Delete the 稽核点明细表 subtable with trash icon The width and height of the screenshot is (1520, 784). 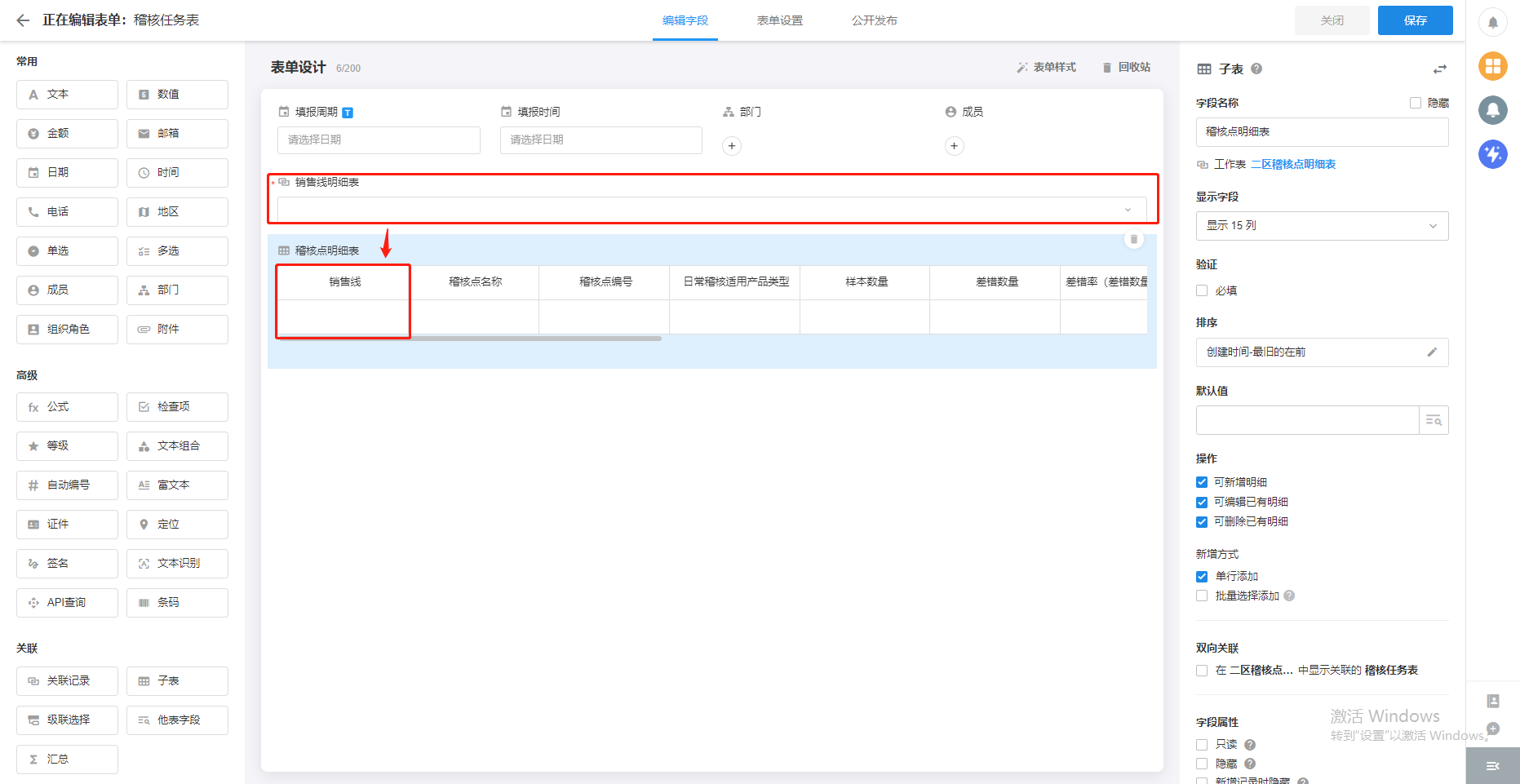(1133, 239)
